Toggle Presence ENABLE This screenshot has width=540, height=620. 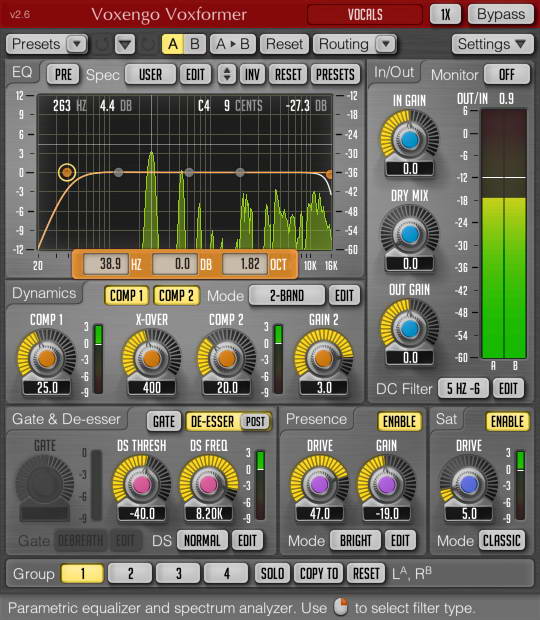click(400, 422)
